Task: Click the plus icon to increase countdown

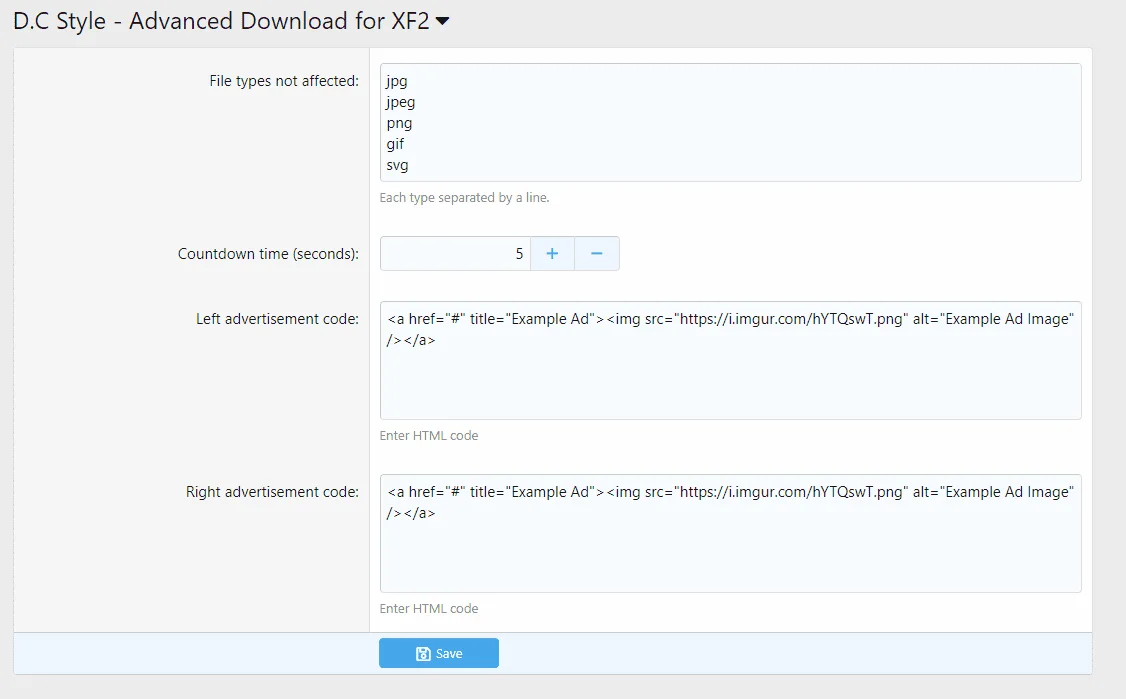Action: click(x=552, y=253)
